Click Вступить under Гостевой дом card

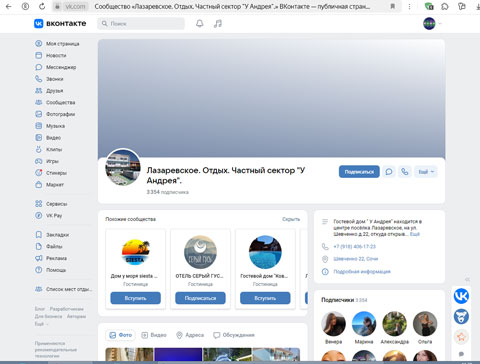click(265, 298)
